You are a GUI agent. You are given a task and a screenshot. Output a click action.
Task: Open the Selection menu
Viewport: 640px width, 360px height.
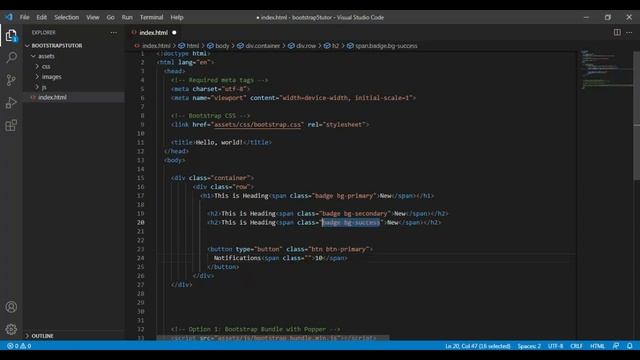pos(67,17)
